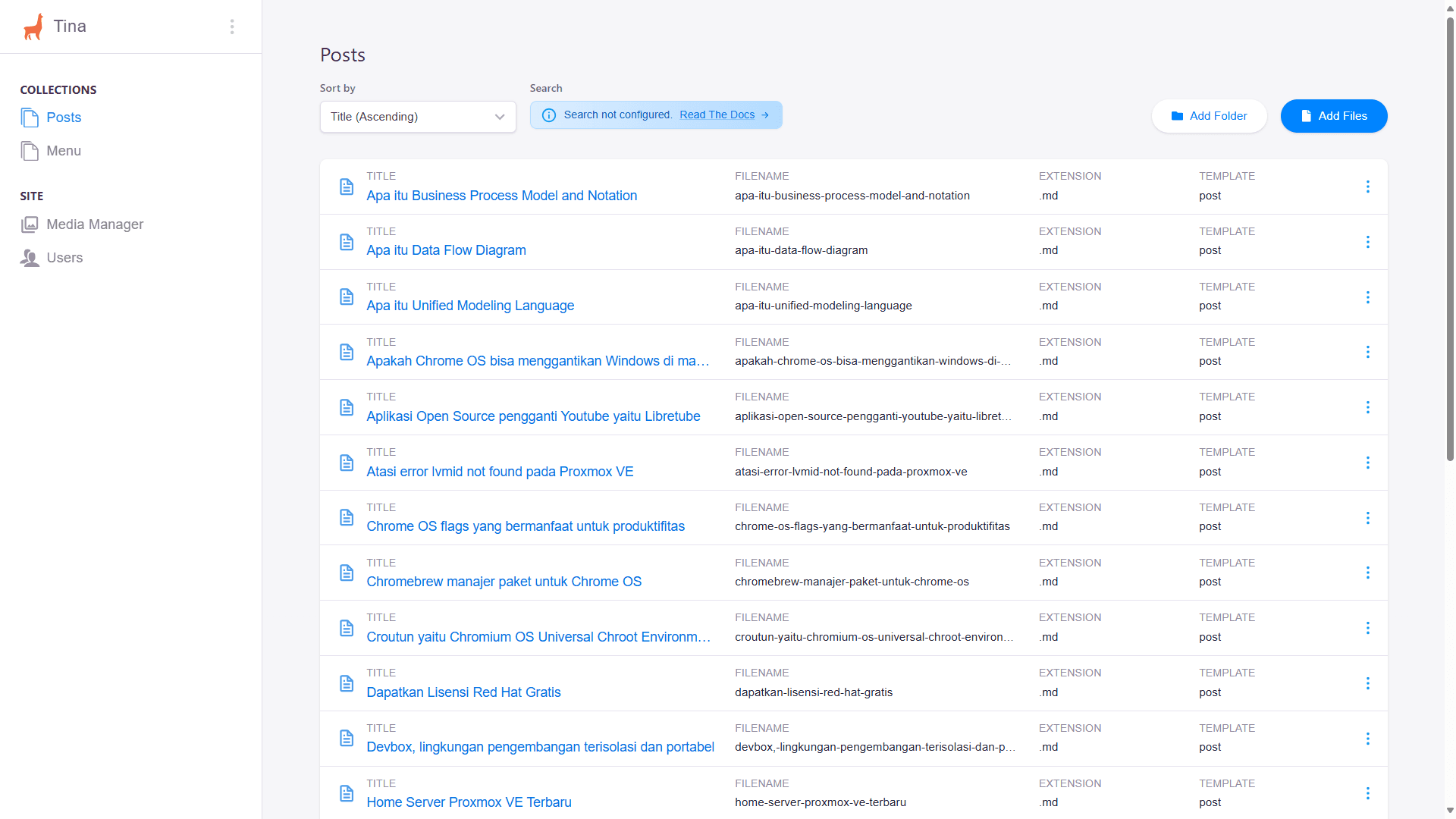This screenshot has width=1456, height=819.
Task: Click the Media Manager icon in sidebar
Action: pos(30,224)
